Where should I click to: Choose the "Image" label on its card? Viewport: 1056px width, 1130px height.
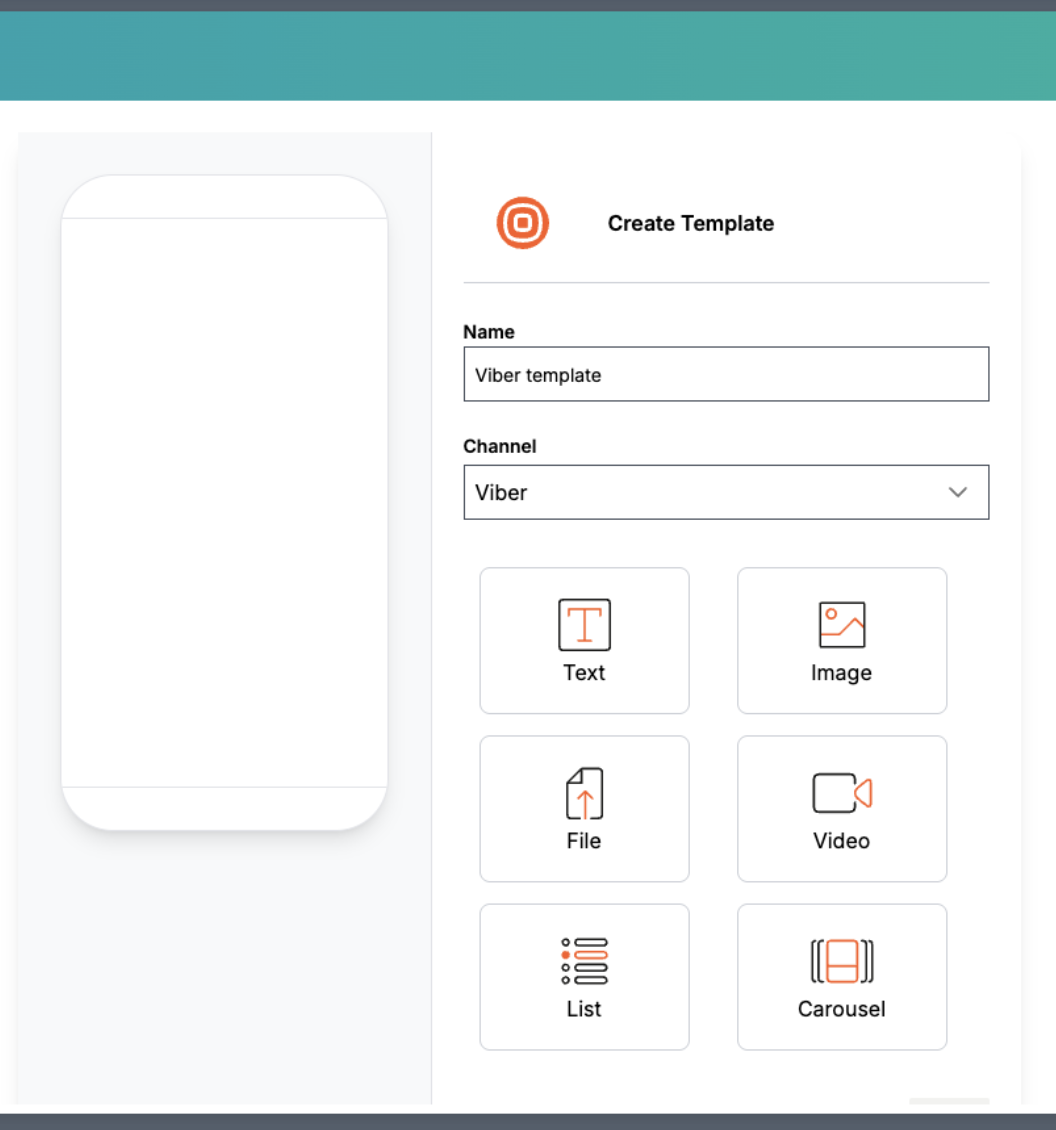point(841,673)
